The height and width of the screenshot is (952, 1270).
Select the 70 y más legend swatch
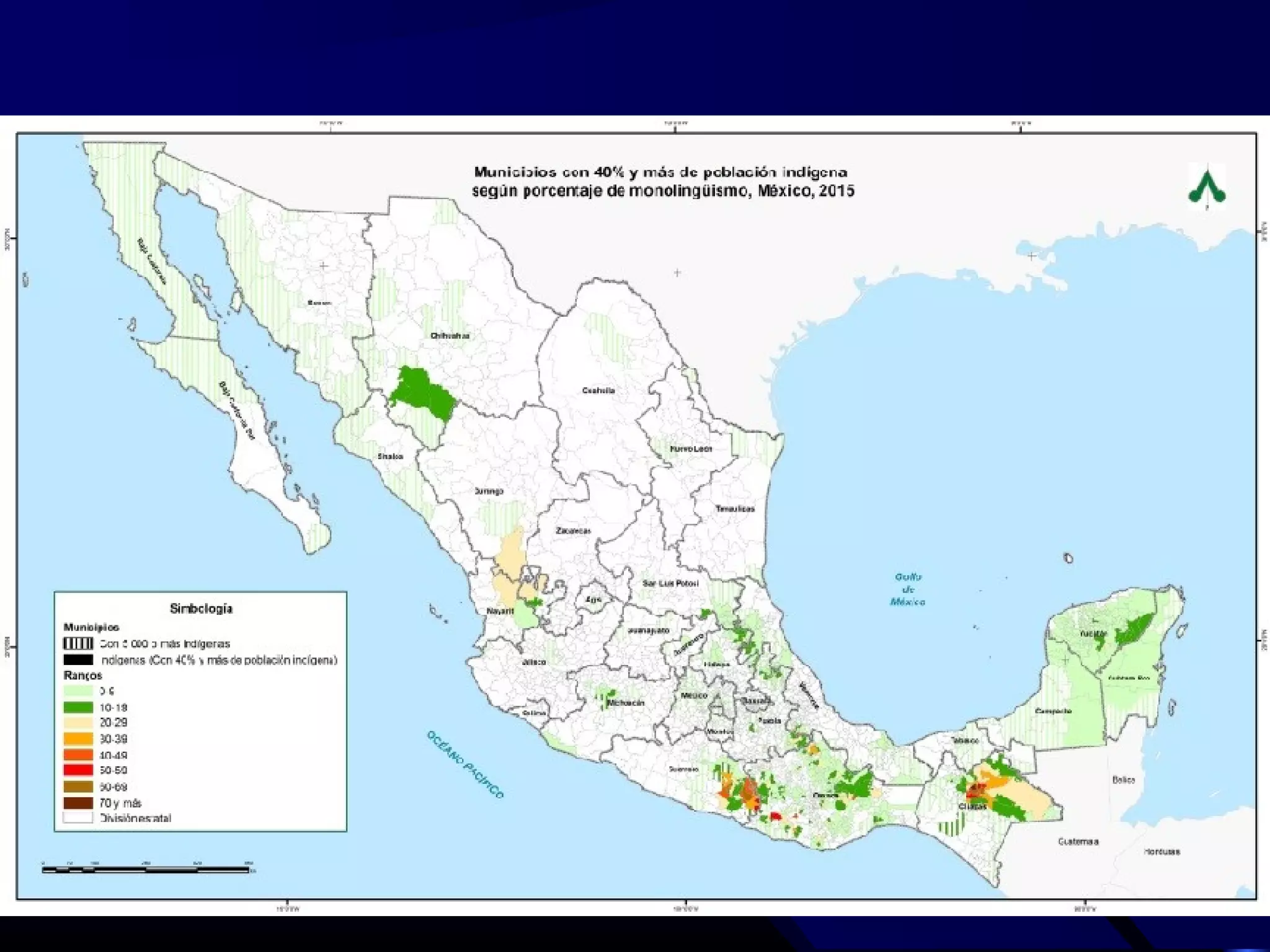[x=78, y=803]
